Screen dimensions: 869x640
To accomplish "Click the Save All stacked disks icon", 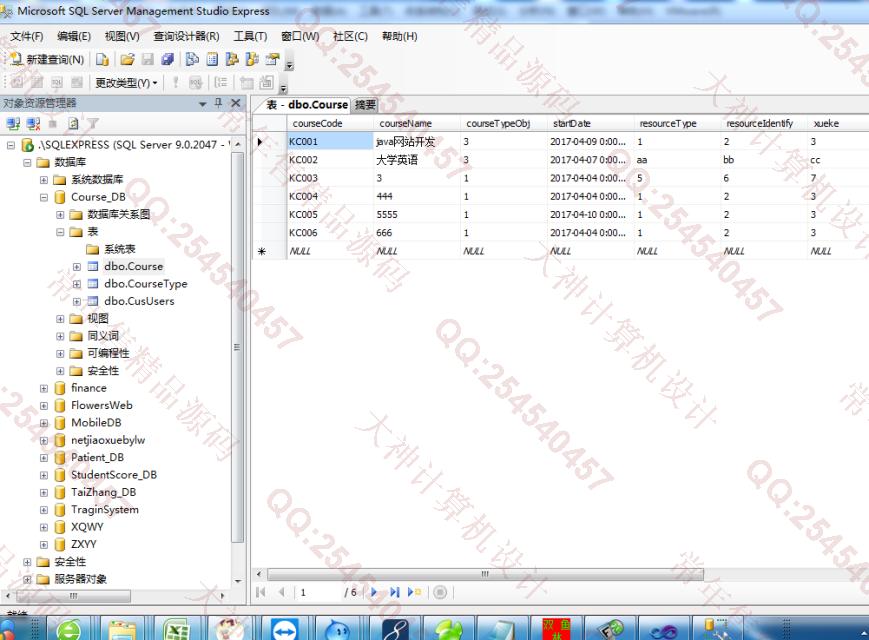I will (x=167, y=59).
